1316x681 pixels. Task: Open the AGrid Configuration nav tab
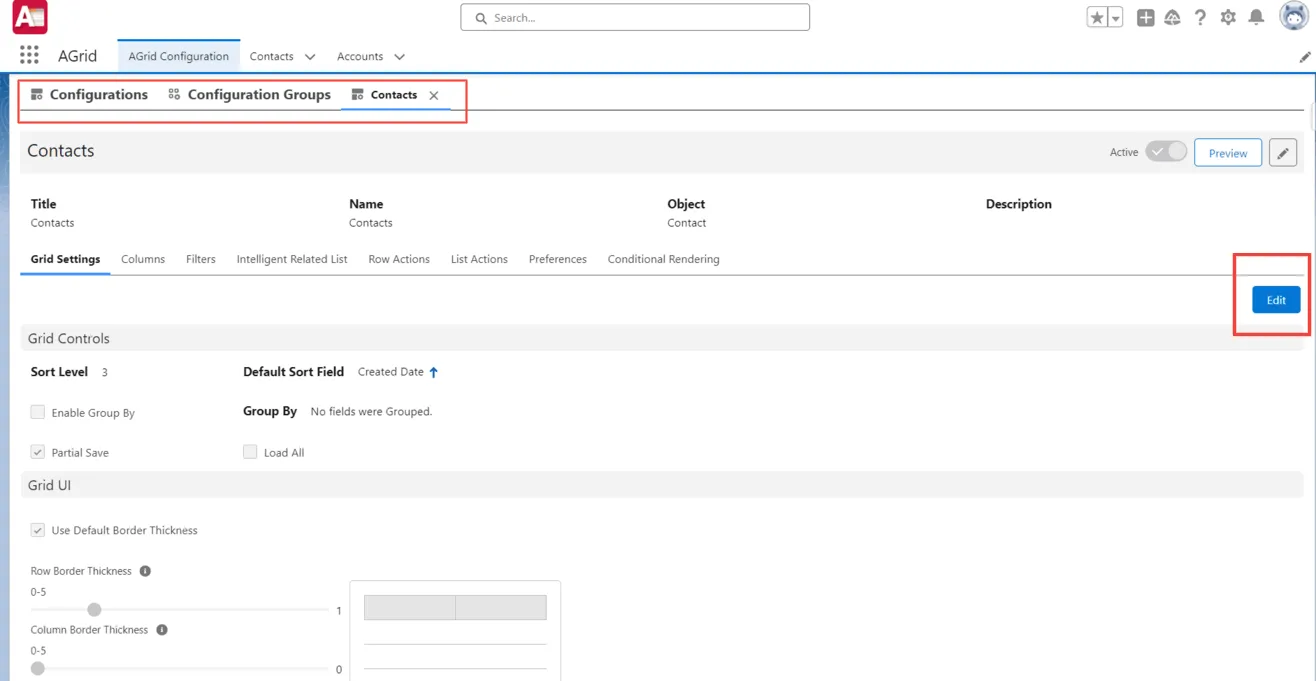[179, 57]
